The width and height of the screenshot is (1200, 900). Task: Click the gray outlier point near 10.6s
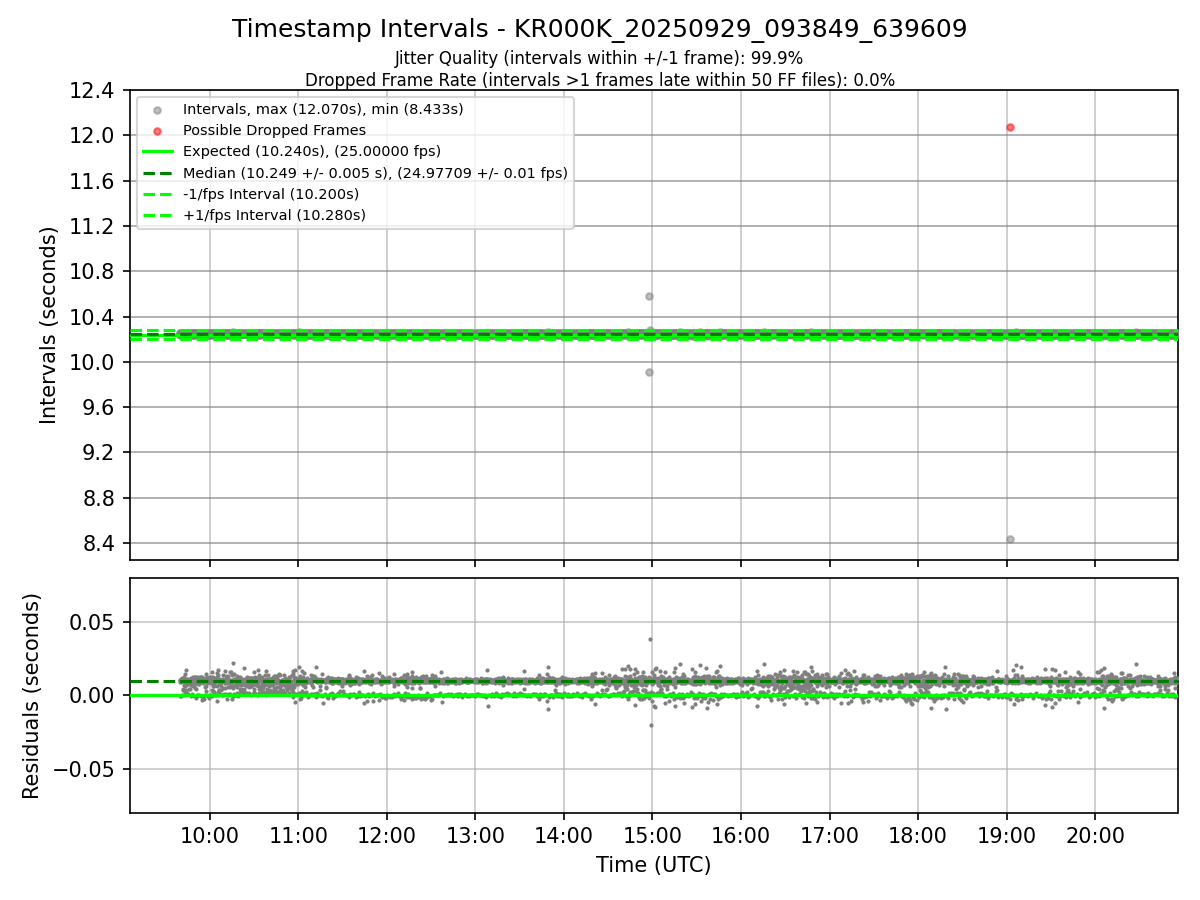tap(649, 296)
